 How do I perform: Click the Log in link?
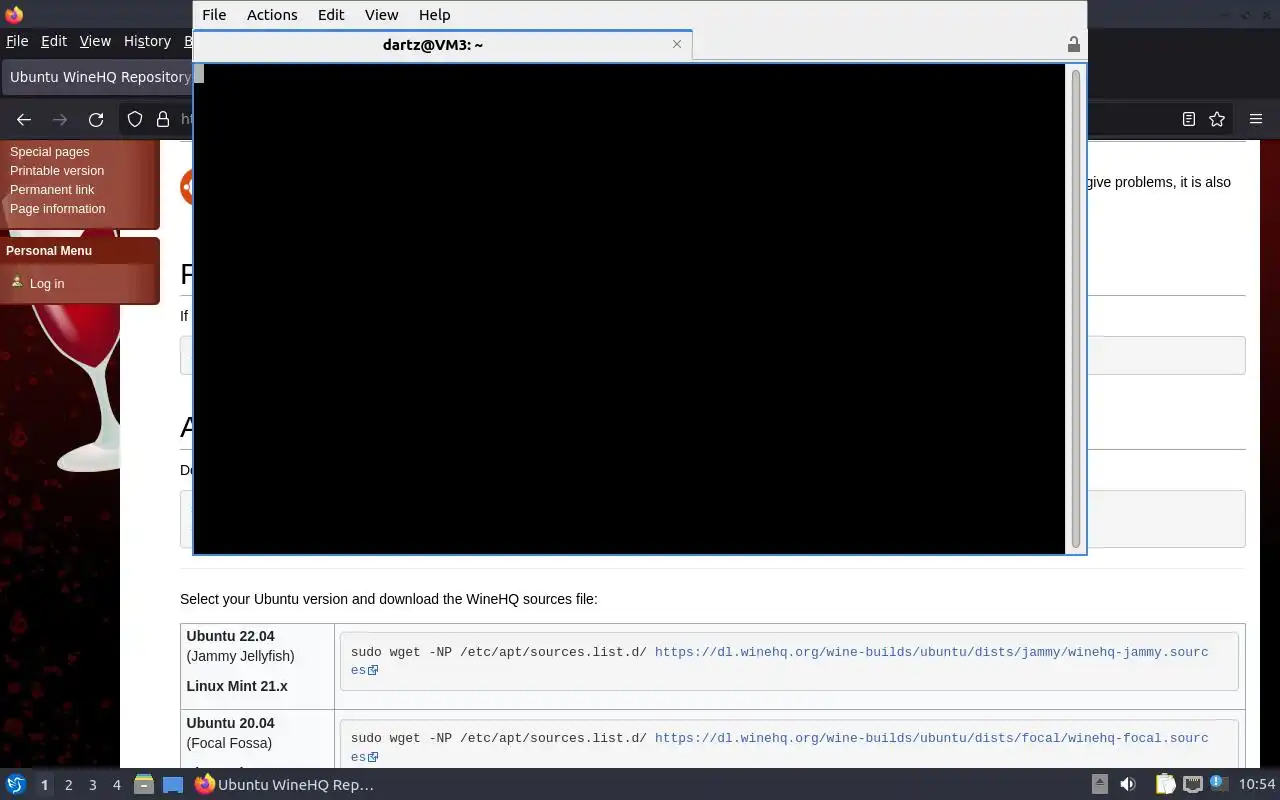47,284
